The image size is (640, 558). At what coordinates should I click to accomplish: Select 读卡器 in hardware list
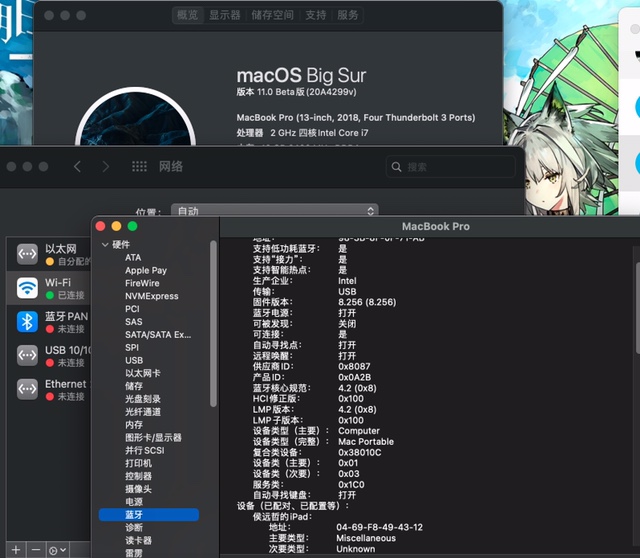point(138,540)
